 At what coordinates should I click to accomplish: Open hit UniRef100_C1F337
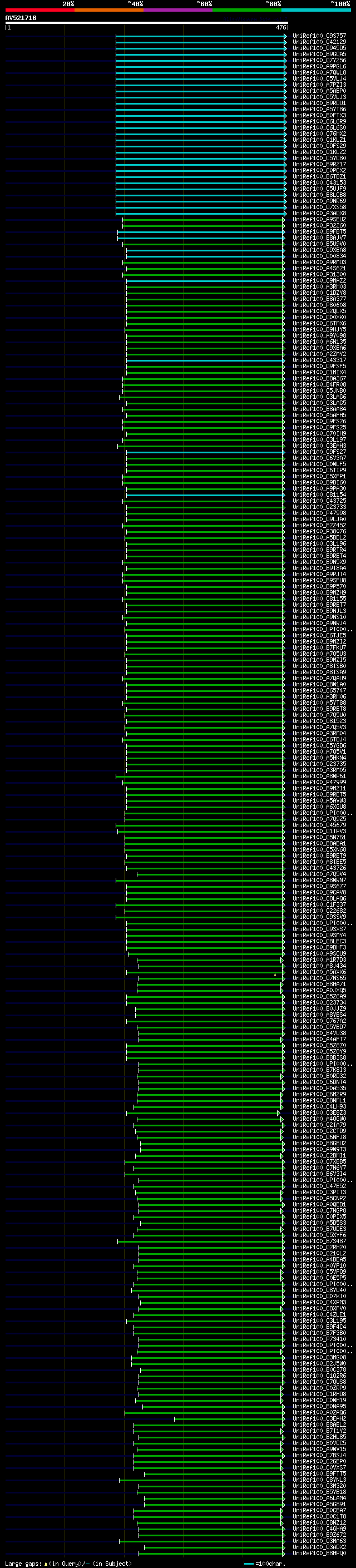click(x=319, y=904)
